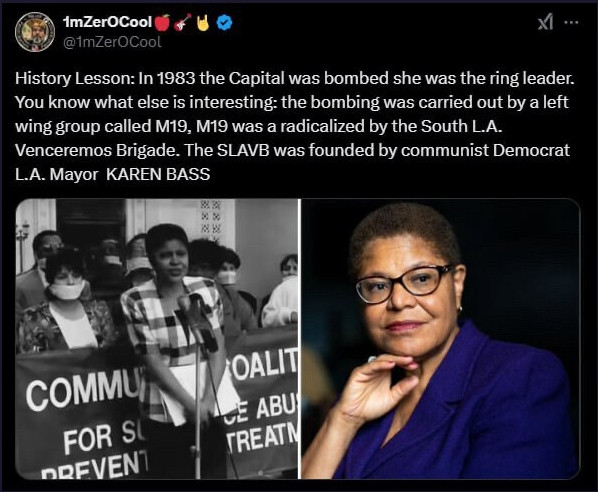Screen dimensions: 598x492
Task: Open the Grok explain-post icon
Action: (x=545, y=23)
